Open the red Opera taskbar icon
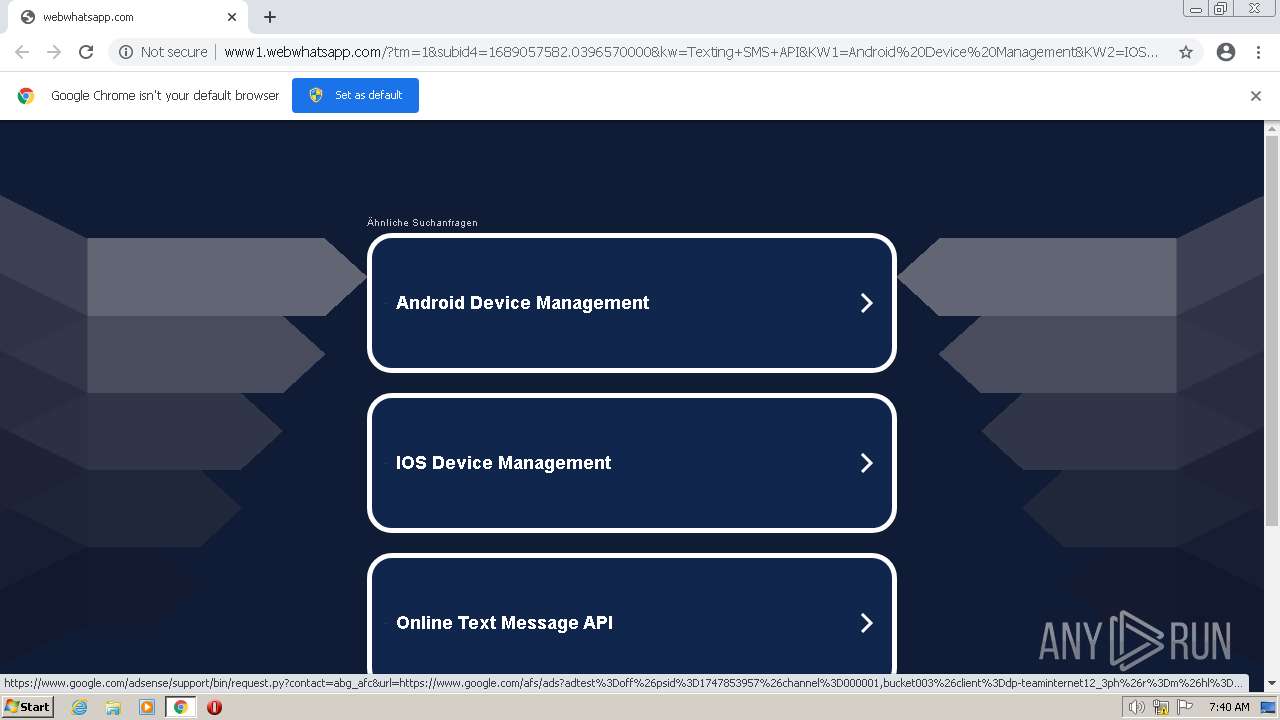The width and height of the screenshot is (1280, 720). click(214, 707)
